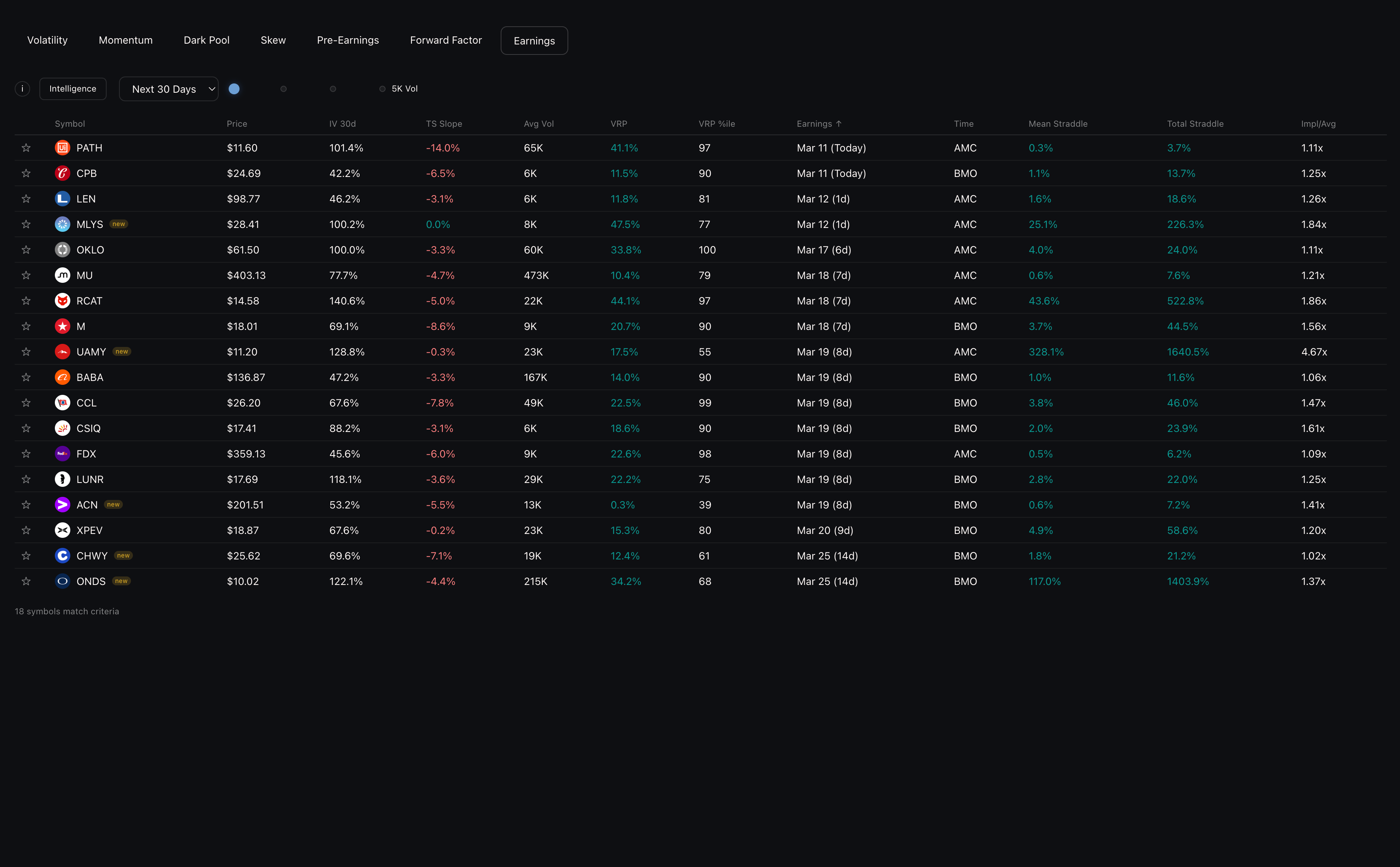Toggle the 5K Vol filter dot
Image resolution: width=1400 pixels, height=867 pixels.
point(382,89)
